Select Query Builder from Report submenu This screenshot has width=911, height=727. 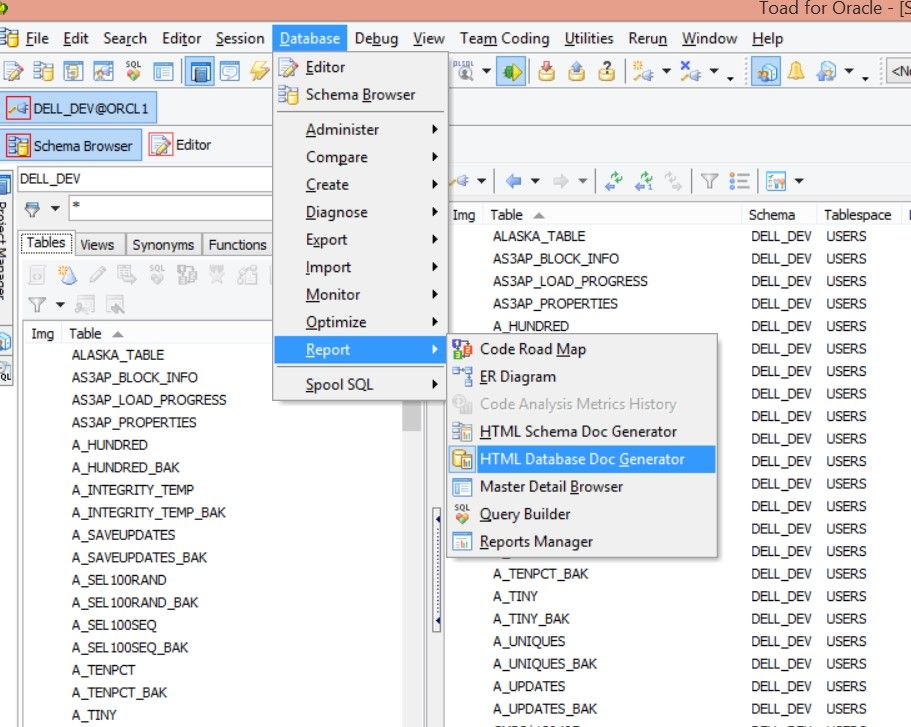(x=582, y=514)
